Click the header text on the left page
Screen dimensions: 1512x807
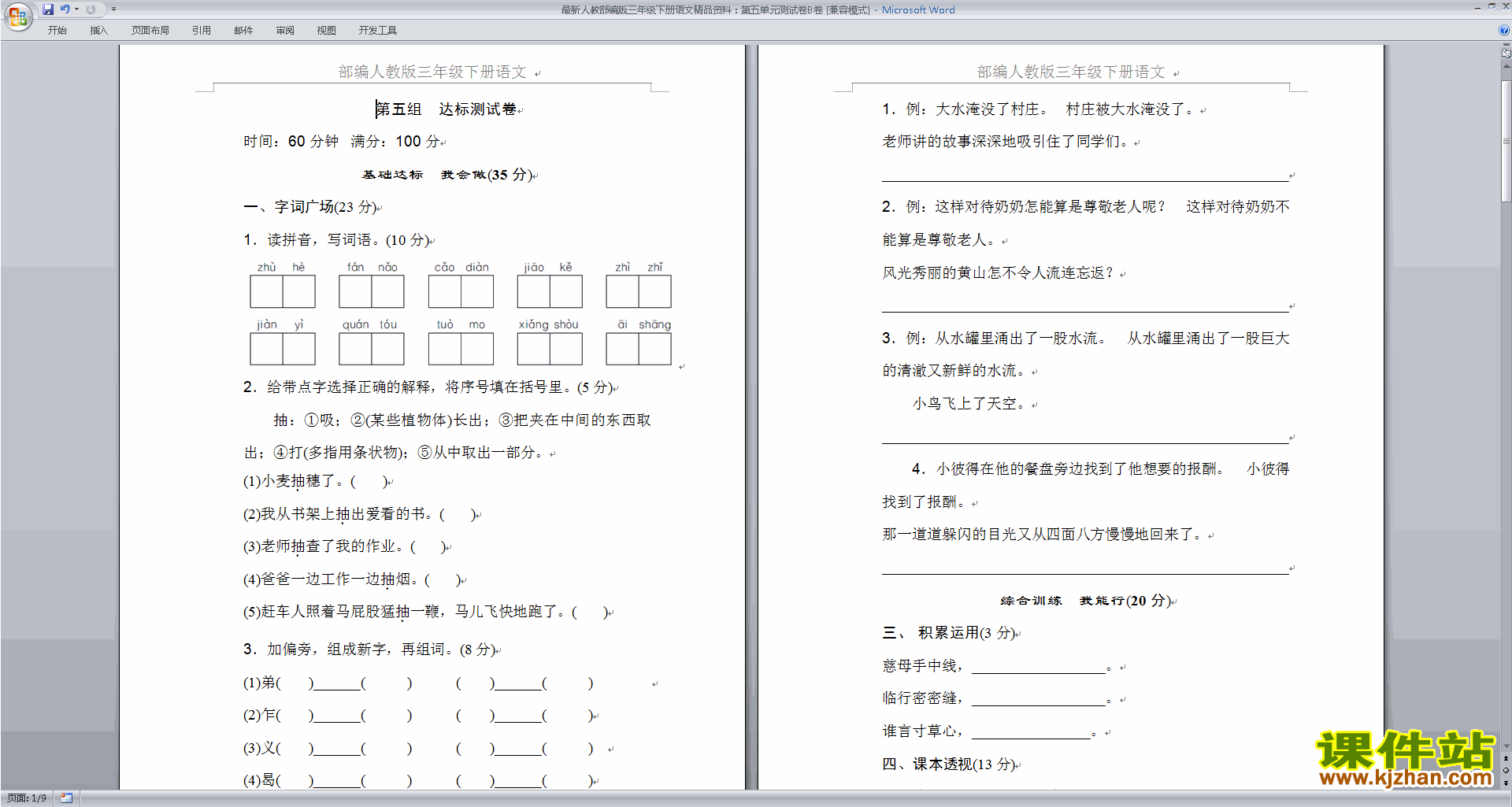[x=432, y=72]
